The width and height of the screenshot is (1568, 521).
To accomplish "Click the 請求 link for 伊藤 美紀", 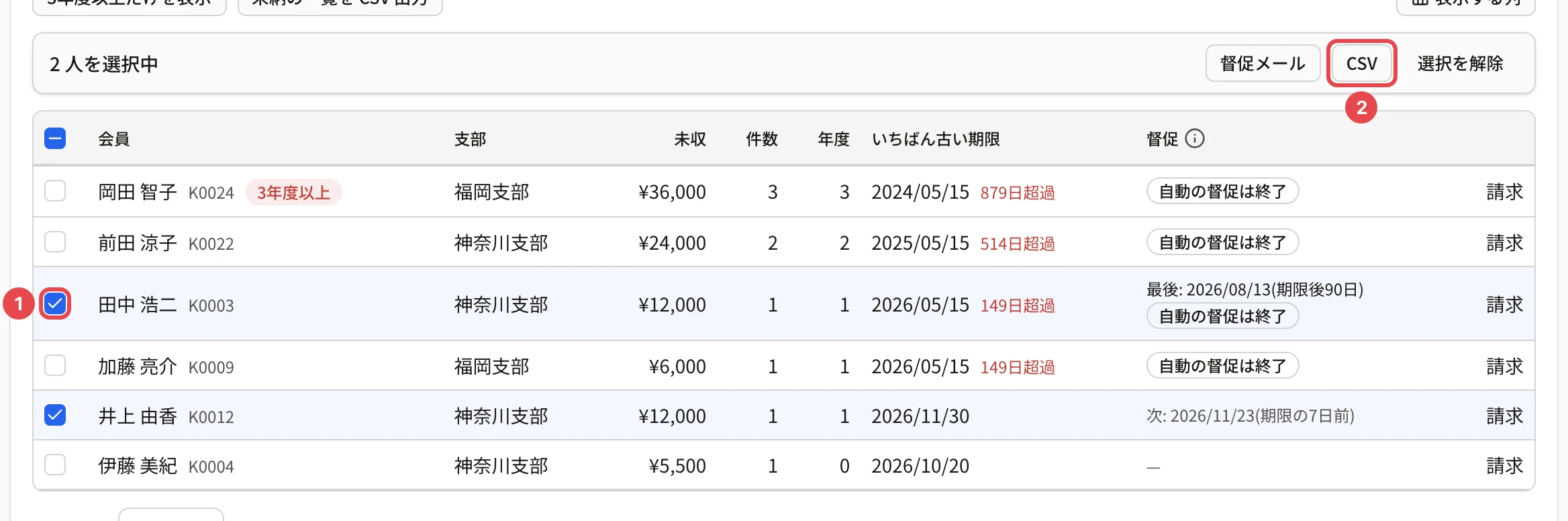I will coord(1504,466).
